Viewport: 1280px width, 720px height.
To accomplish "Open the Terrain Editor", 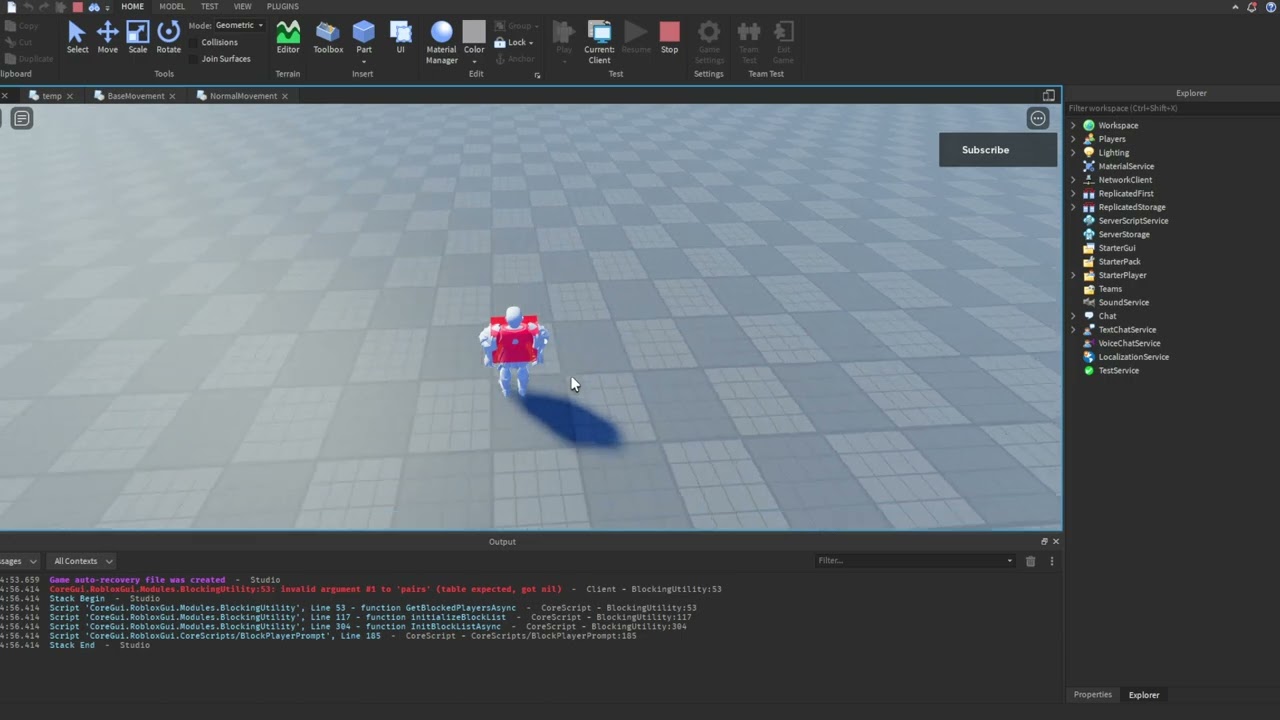I will coord(288,37).
